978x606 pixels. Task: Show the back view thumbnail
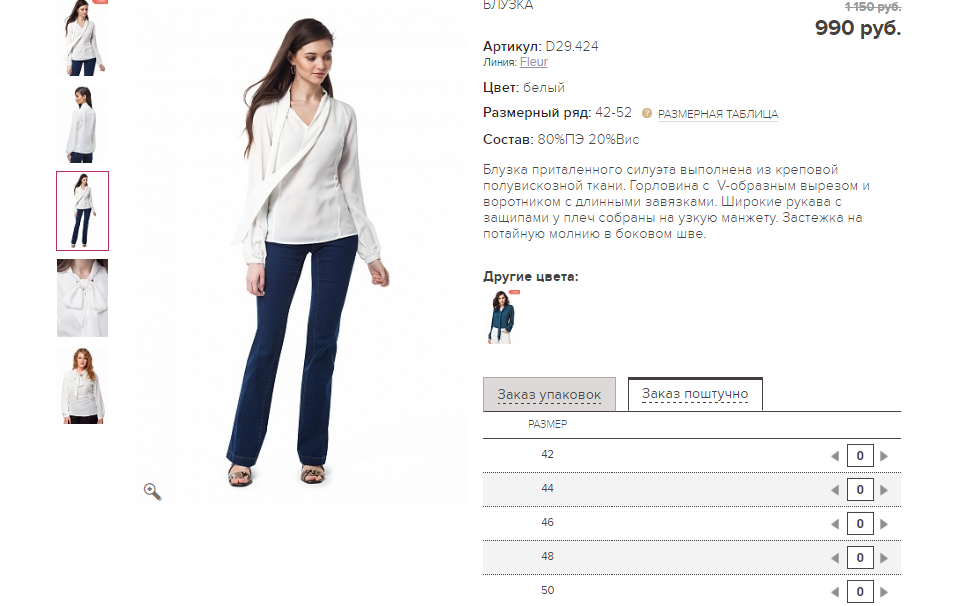point(83,124)
